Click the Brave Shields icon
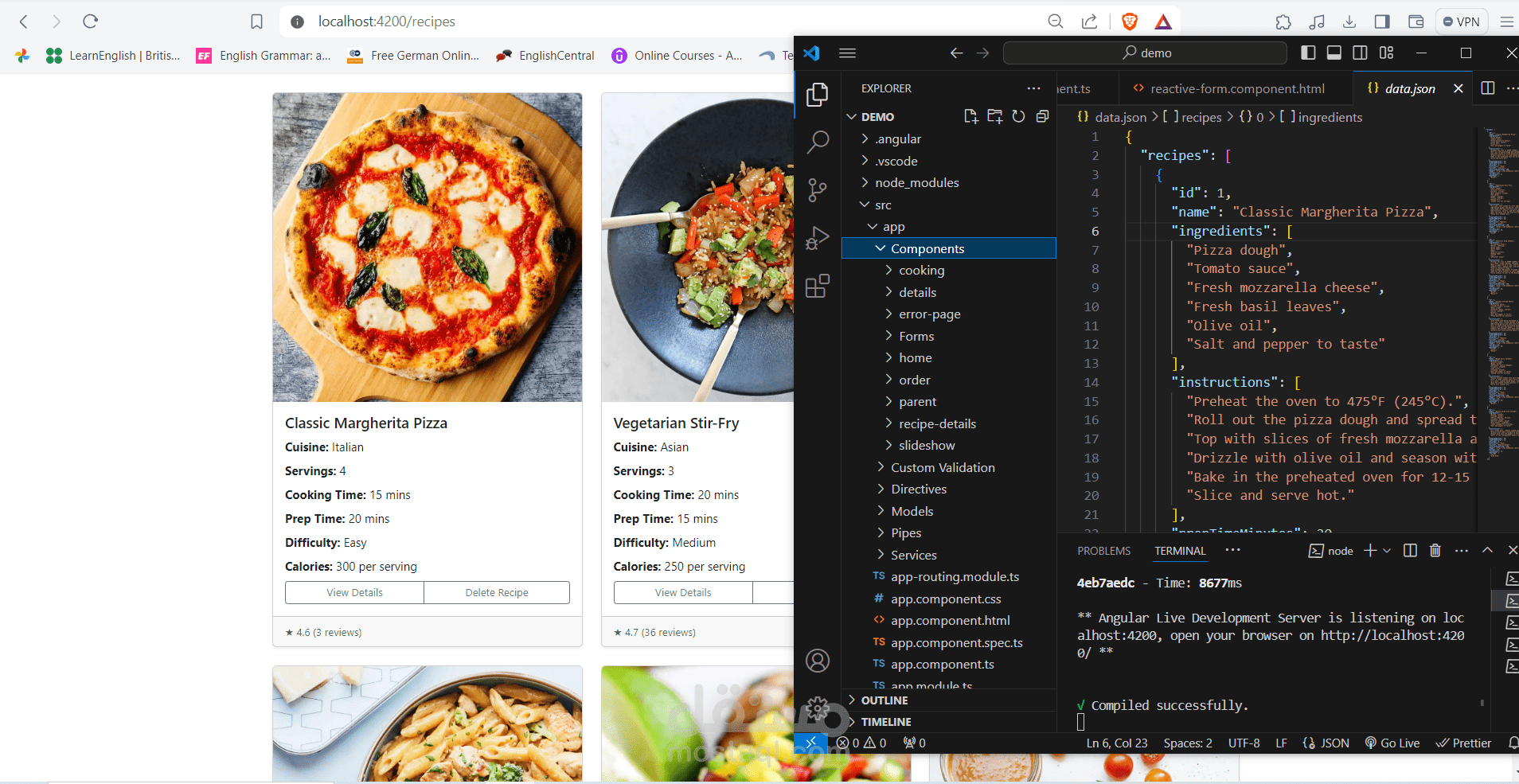1519x784 pixels. tap(1129, 21)
